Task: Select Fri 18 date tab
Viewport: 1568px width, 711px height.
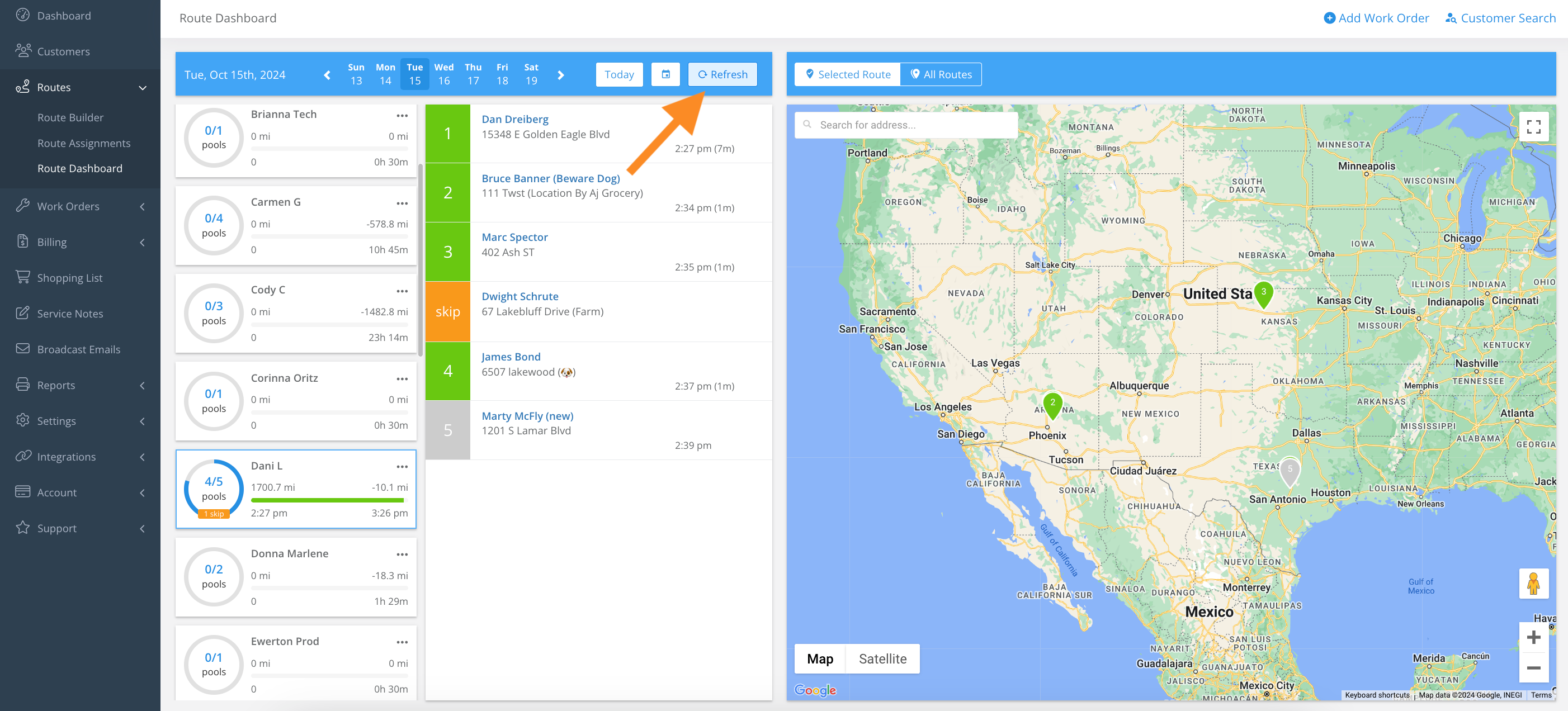Action: point(502,74)
